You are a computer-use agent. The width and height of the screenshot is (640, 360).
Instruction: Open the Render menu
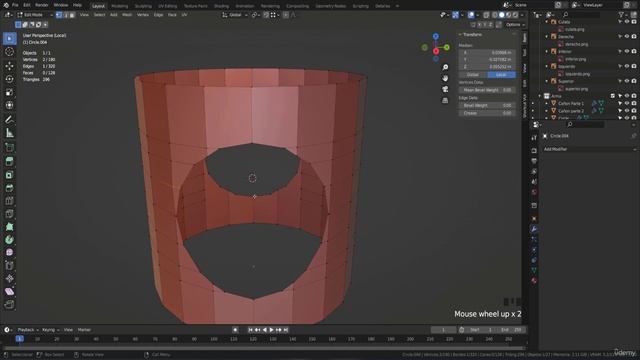coord(42,5)
